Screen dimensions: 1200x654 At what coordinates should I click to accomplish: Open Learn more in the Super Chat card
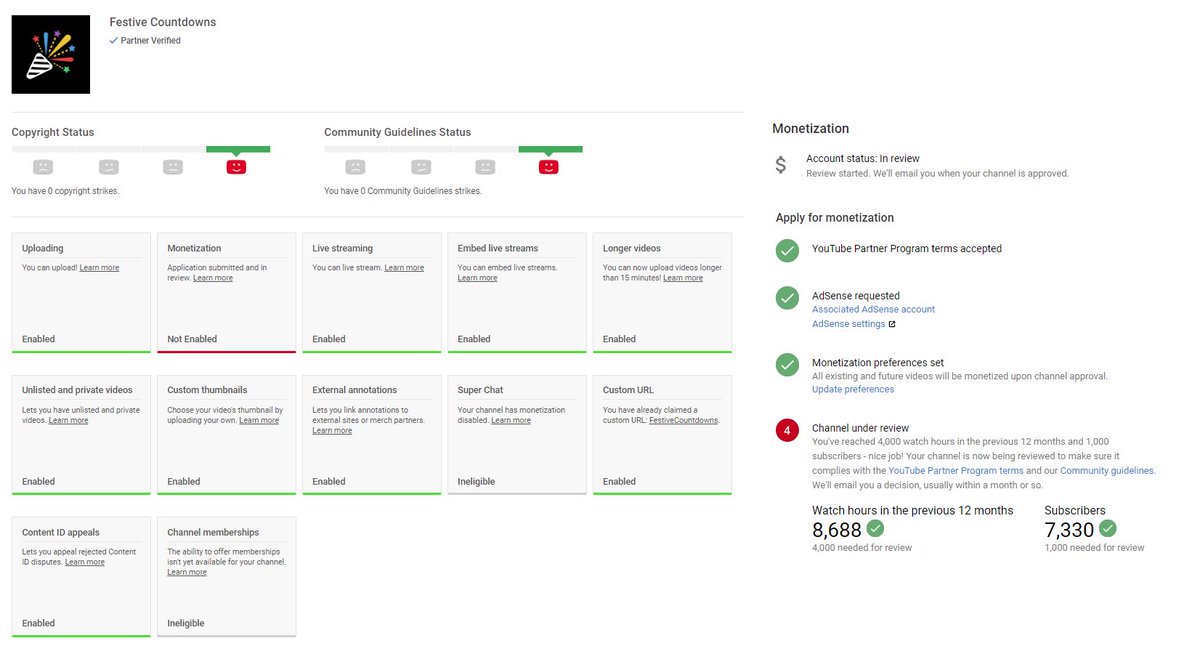click(x=511, y=420)
